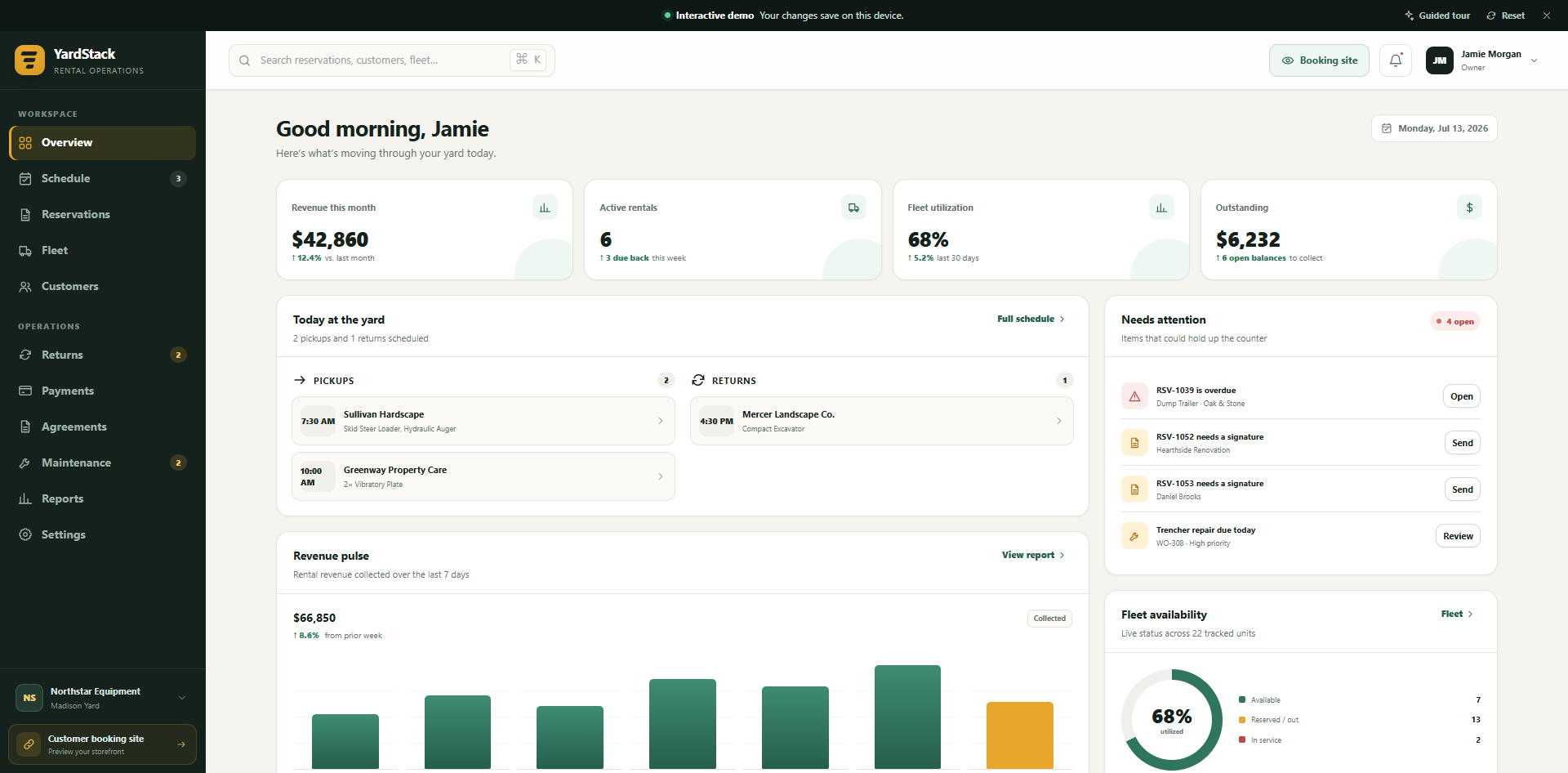The width and height of the screenshot is (1568, 773).
Task: Open the Fleet link in Fleet availability
Action: [1457, 614]
